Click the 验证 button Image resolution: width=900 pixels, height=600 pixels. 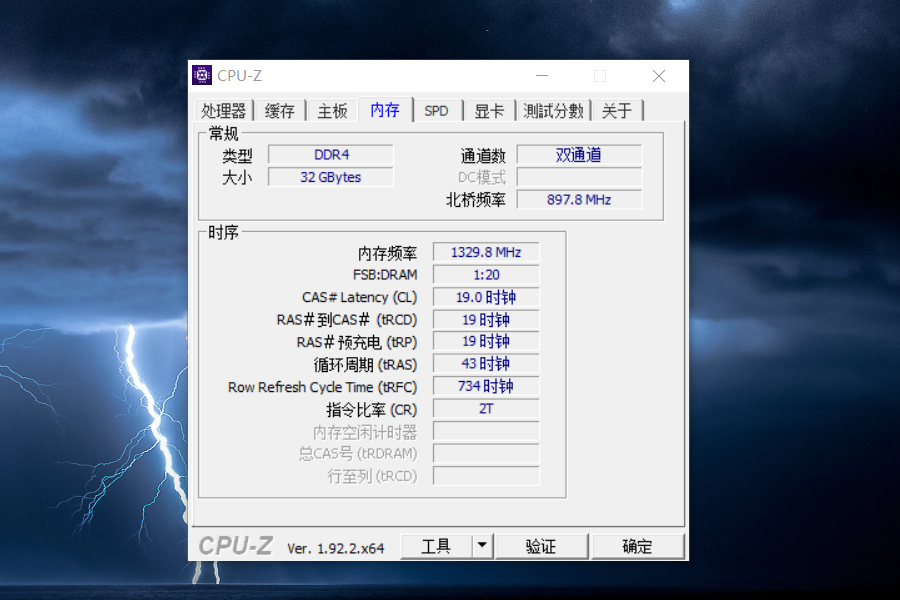541,546
